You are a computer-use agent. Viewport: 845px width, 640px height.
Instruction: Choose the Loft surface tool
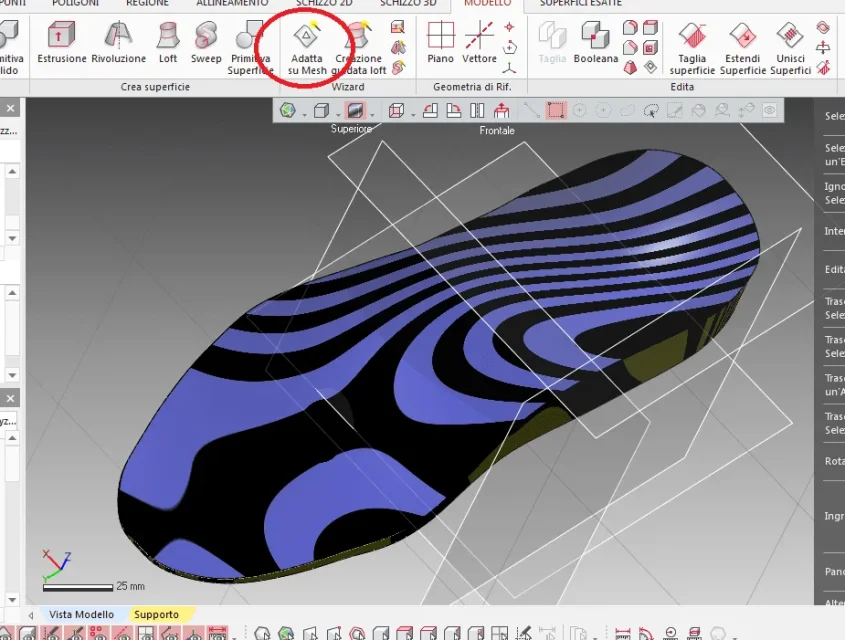tap(168, 46)
